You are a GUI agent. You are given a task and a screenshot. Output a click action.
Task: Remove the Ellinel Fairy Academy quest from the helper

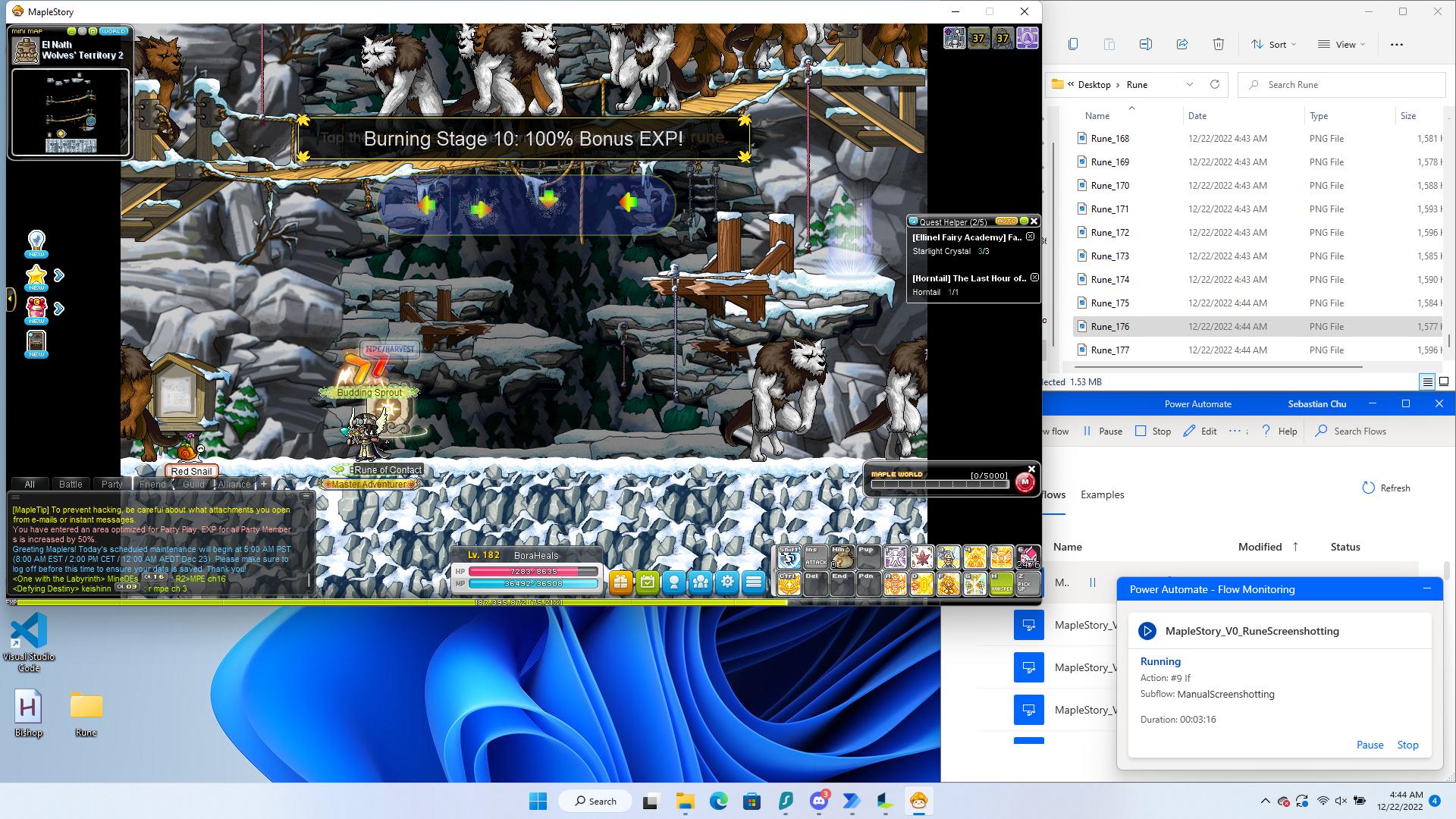pos(1030,237)
